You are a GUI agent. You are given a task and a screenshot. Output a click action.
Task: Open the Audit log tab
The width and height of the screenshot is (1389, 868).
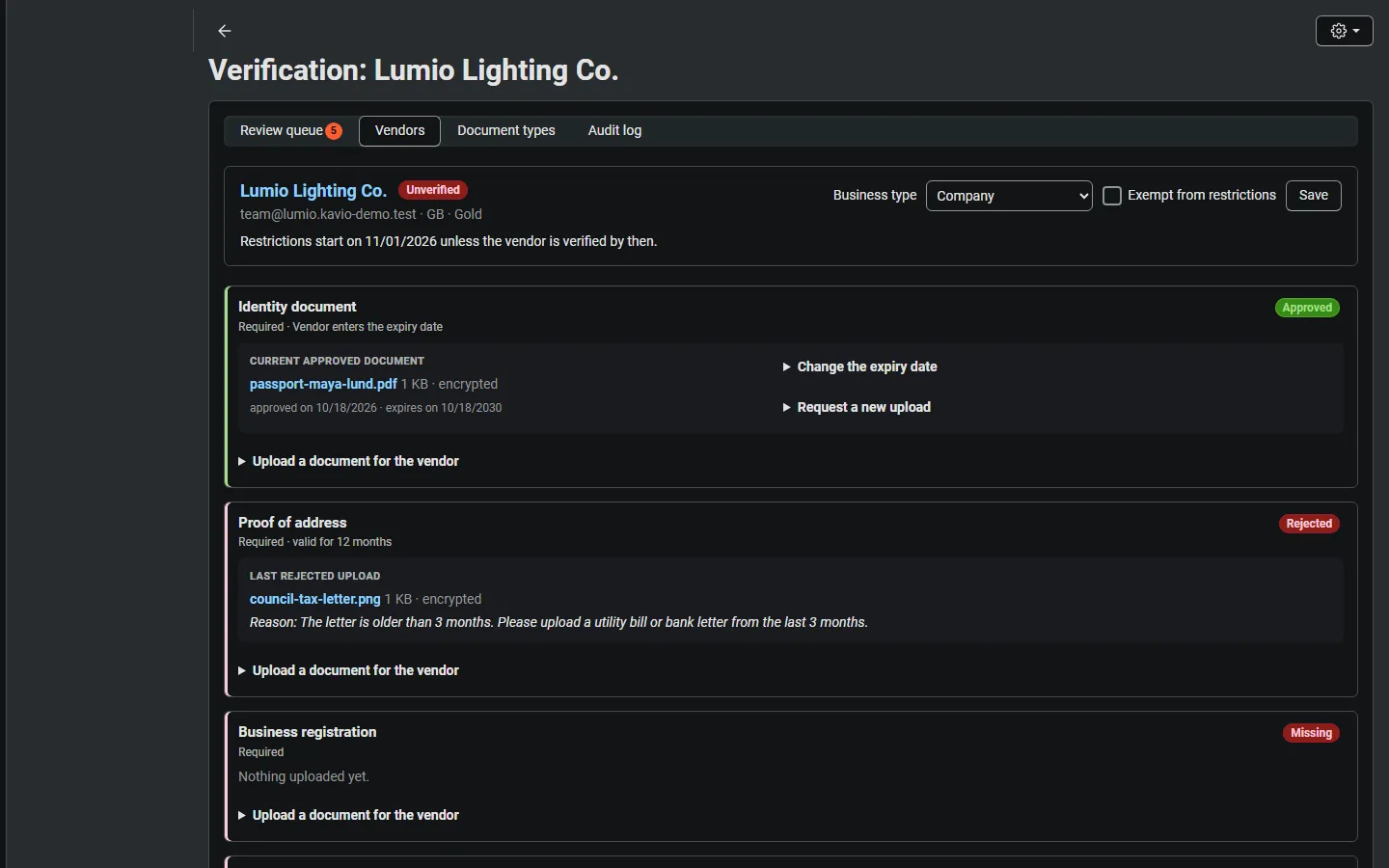[x=614, y=131]
